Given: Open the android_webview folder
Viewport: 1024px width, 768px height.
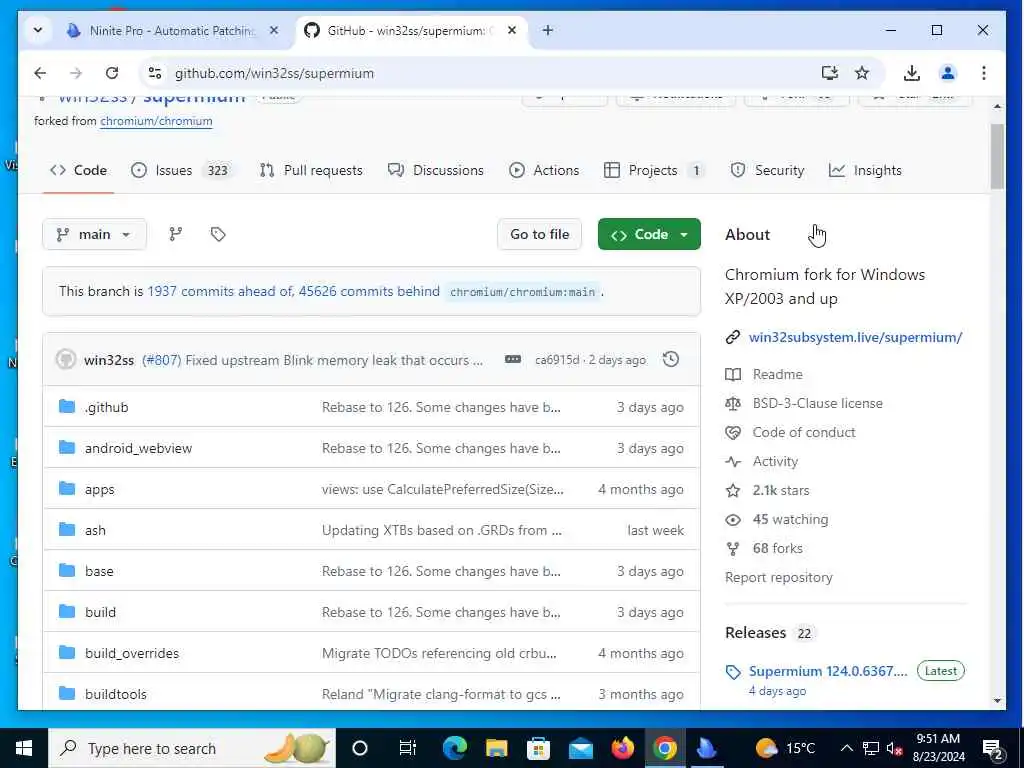Looking at the screenshot, I should (x=138, y=449).
